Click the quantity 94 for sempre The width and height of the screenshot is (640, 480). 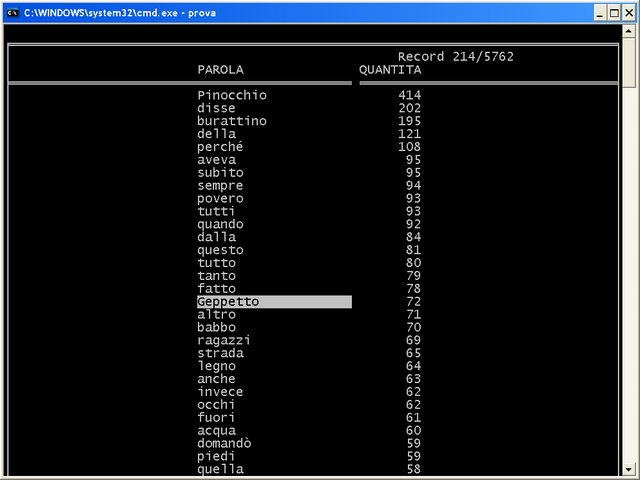(413, 186)
